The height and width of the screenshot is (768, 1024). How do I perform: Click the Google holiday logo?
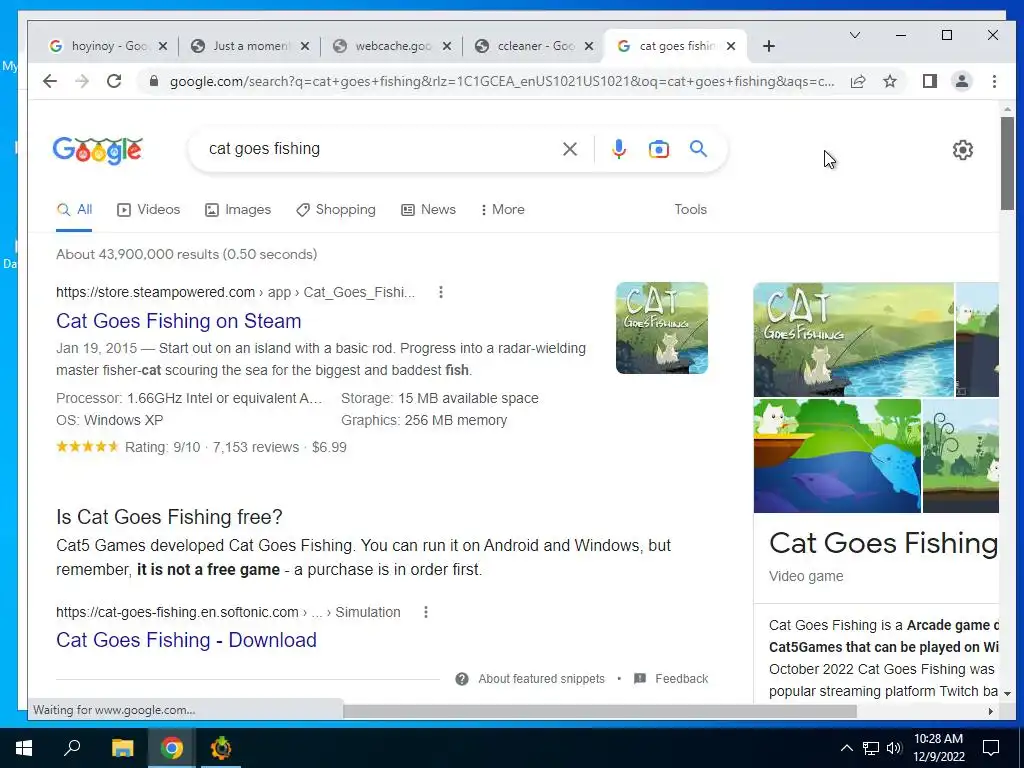(97, 150)
